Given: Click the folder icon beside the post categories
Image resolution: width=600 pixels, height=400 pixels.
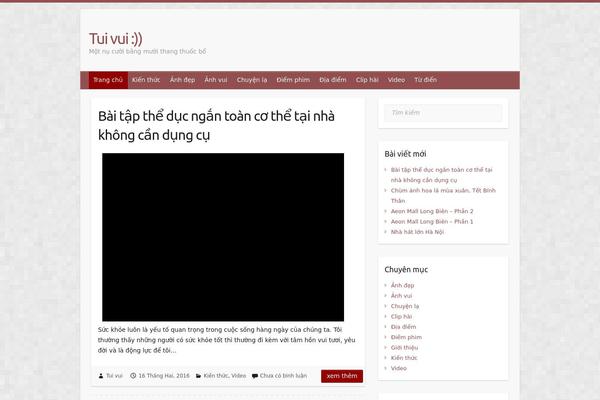Looking at the screenshot, I should click(x=198, y=376).
